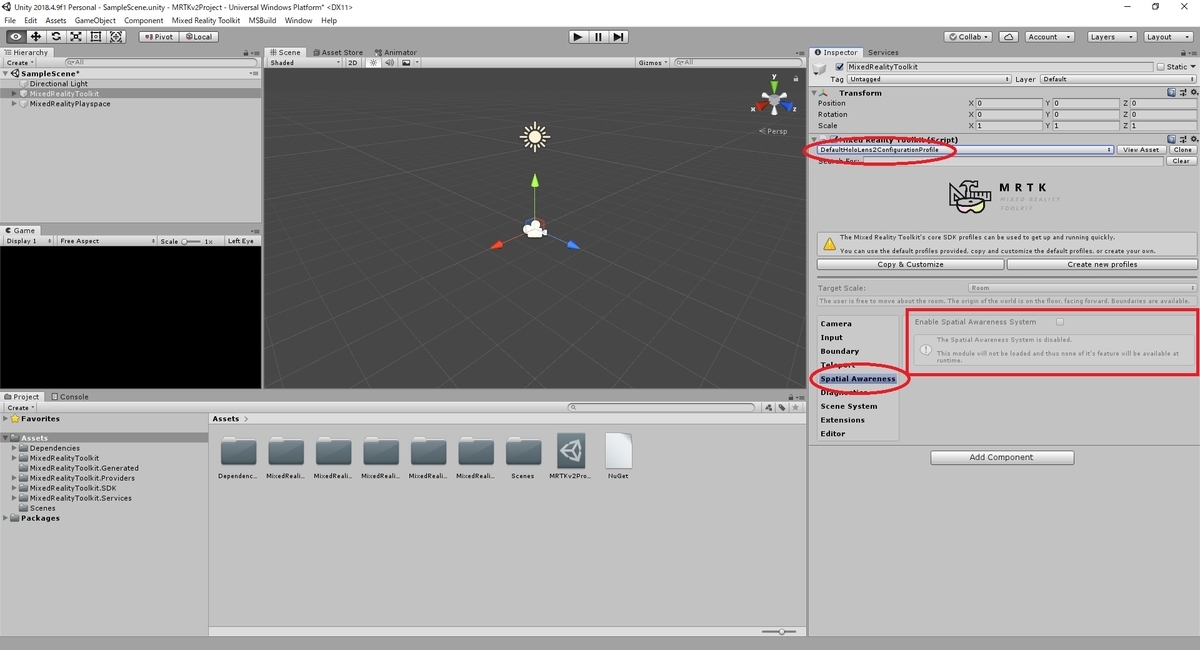Viewport: 1200px width, 650px height.
Task: Select the Hand (view) tool
Action: click(16, 36)
